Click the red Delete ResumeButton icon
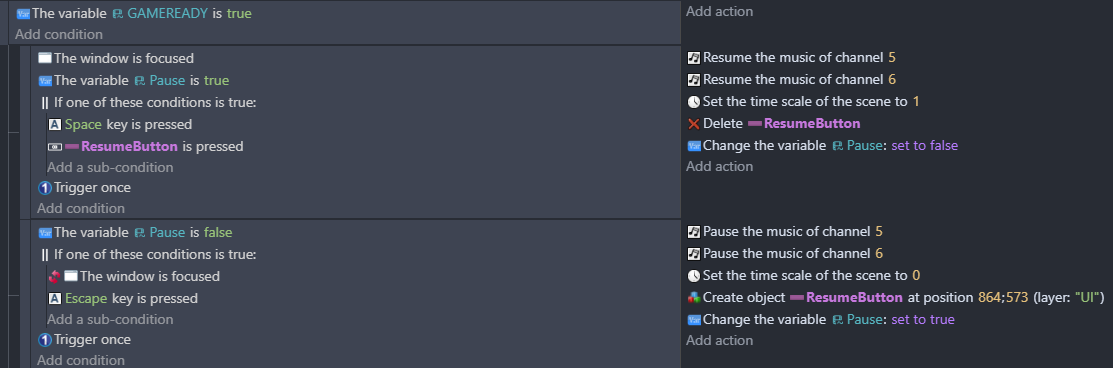1113x368 pixels. (x=694, y=124)
